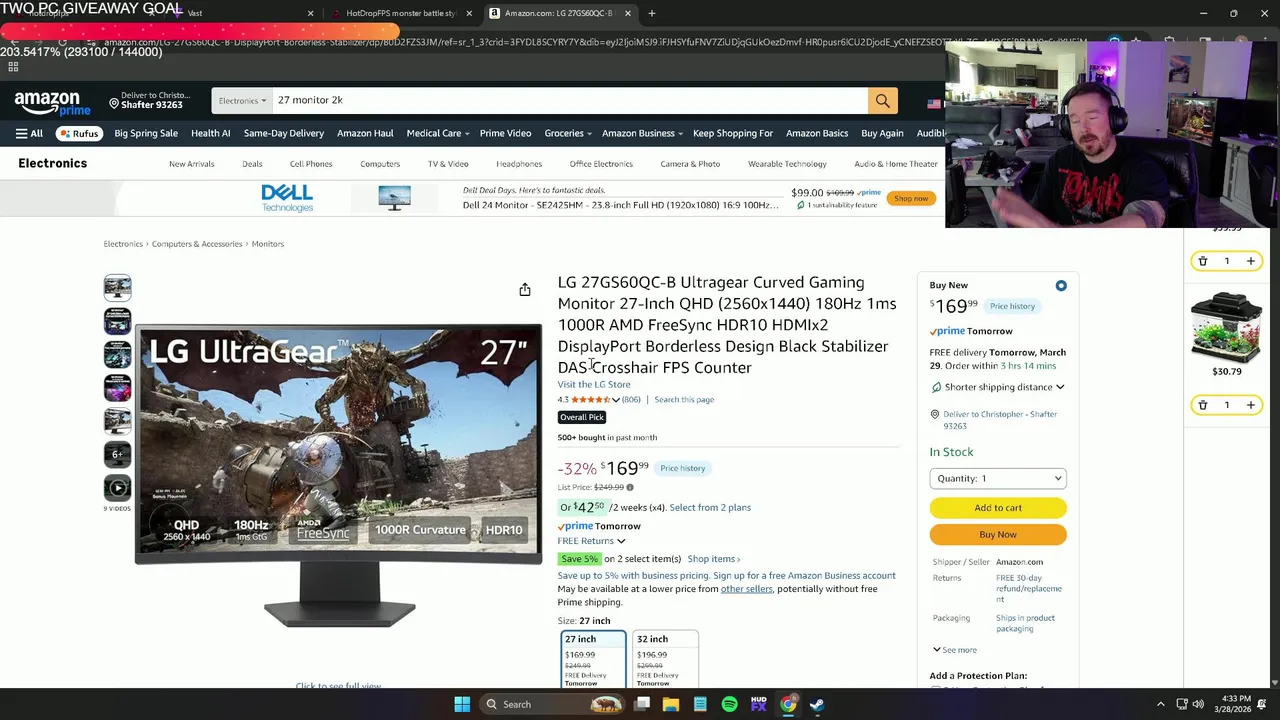
Task: Select the 27 inch size option
Action: 594,660
